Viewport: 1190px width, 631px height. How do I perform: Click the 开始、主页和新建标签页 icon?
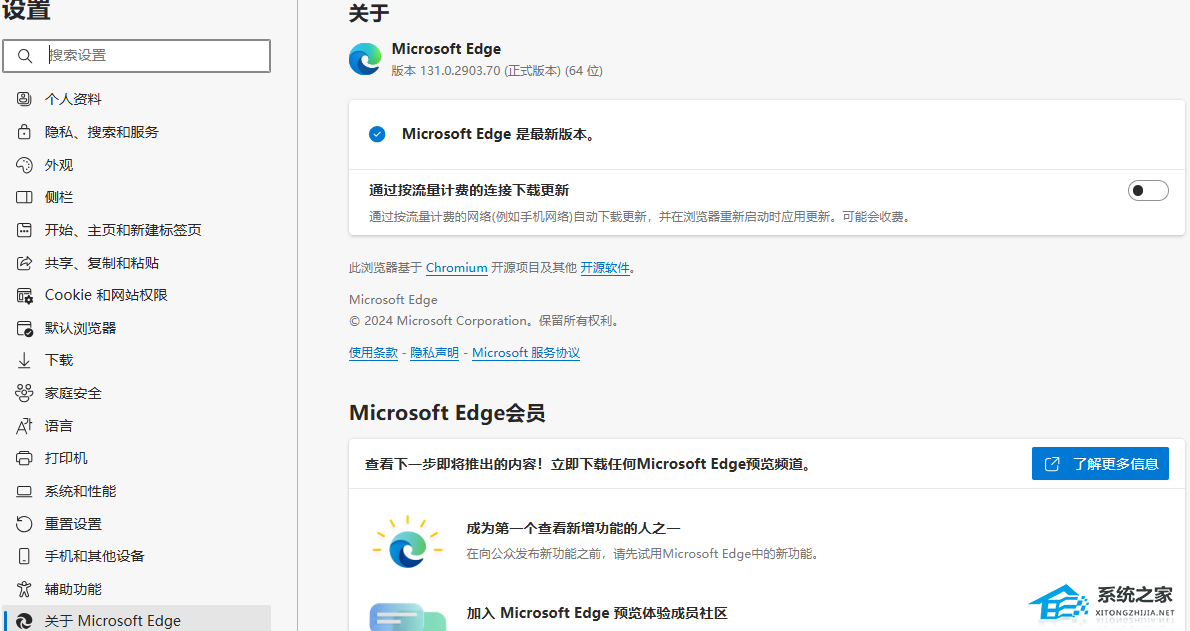tap(24, 230)
